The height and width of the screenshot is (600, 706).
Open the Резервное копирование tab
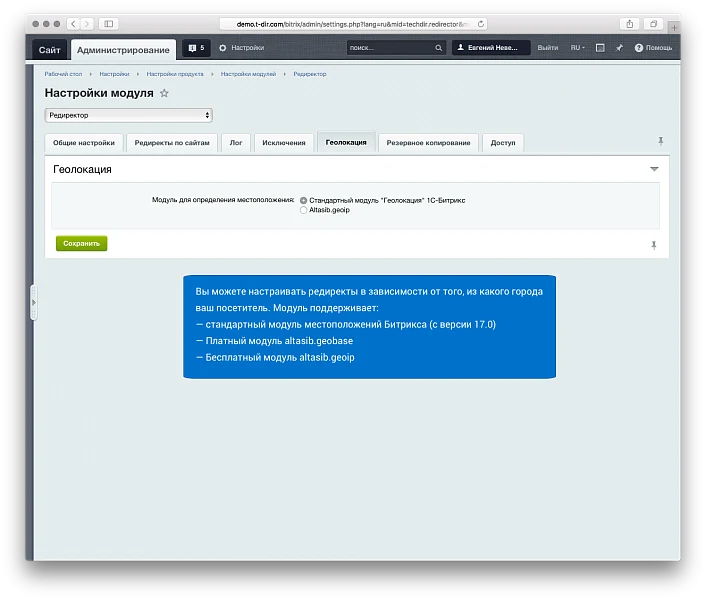click(428, 143)
